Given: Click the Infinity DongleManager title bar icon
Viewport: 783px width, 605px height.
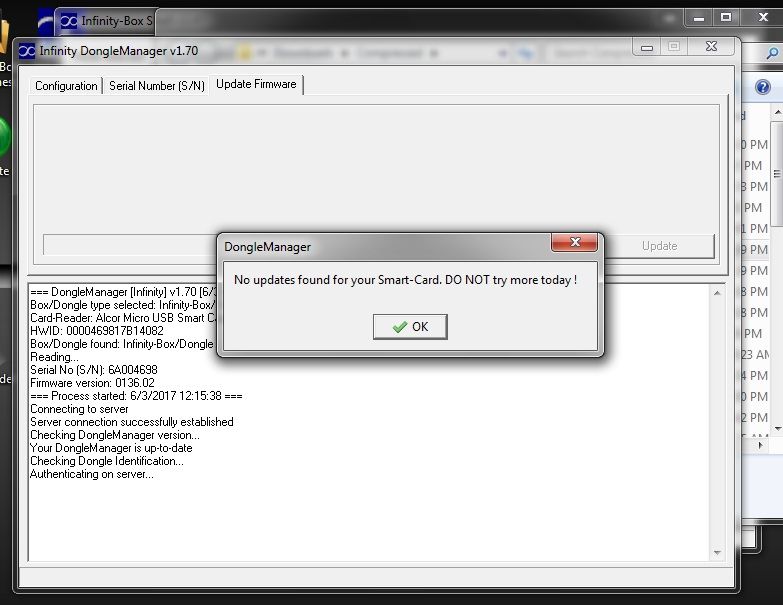Looking at the screenshot, I should pyautogui.click(x=26, y=50).
